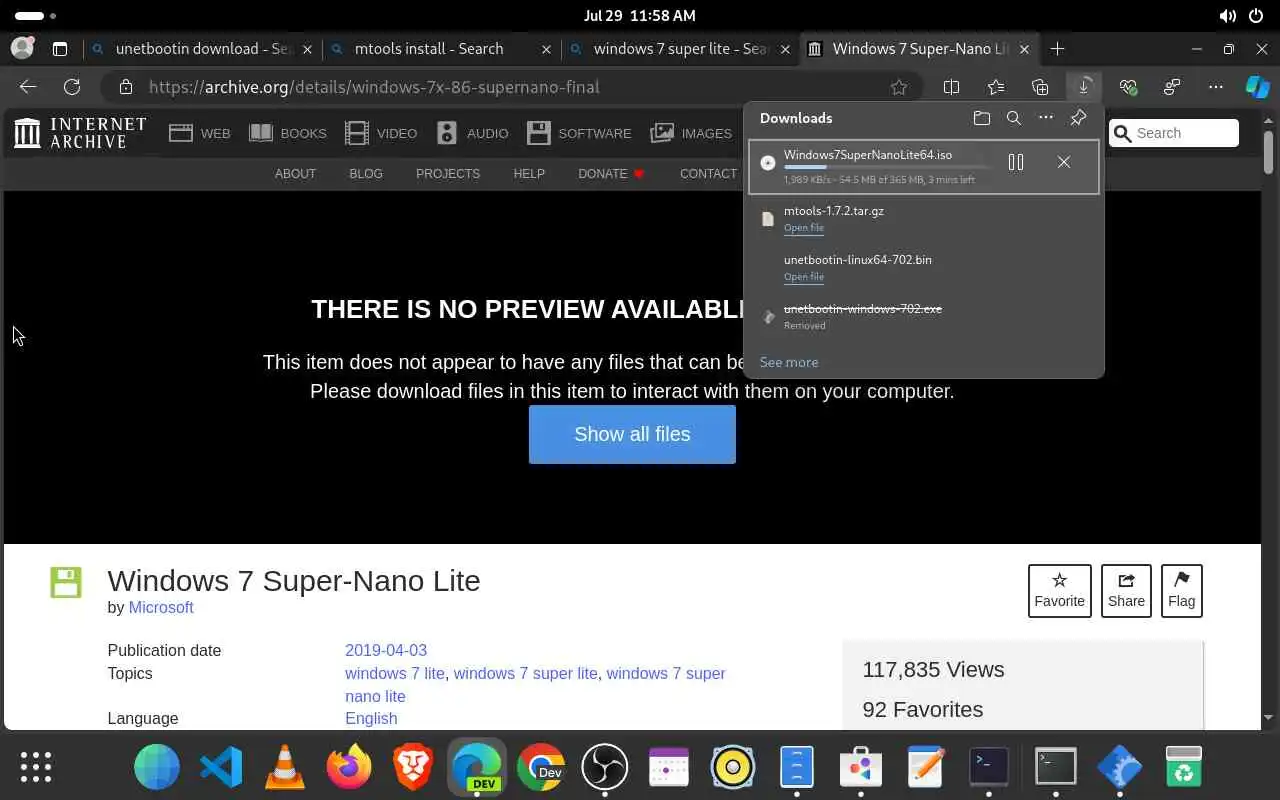The width and height of the screenshot is (1280, 800).
Task: Close the unetbootin download tab
Action: pyautogui.click(x=307, y=48)
